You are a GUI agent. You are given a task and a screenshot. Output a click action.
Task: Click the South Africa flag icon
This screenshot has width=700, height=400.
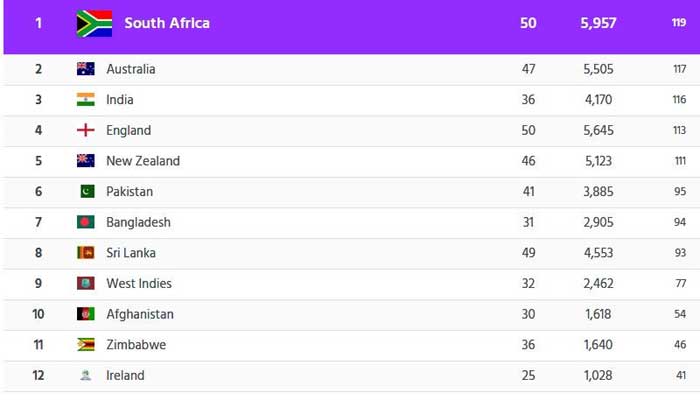(94, 23)
